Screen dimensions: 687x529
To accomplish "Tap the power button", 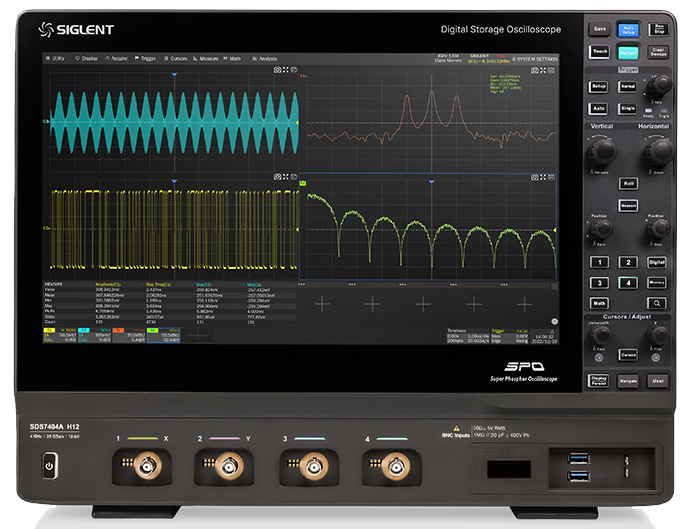I will (x=49, y=466).
